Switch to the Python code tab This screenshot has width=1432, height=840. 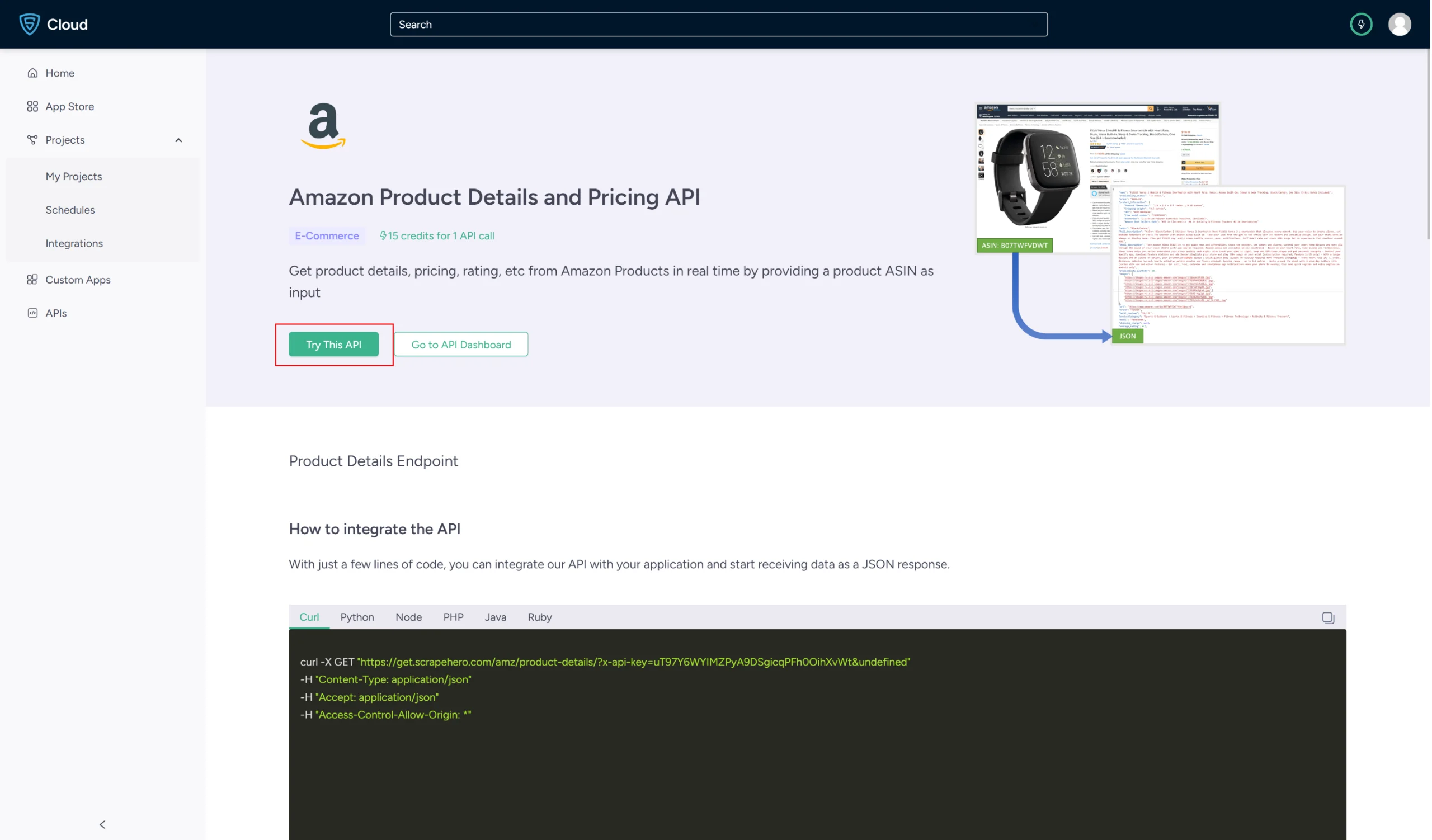357,617
